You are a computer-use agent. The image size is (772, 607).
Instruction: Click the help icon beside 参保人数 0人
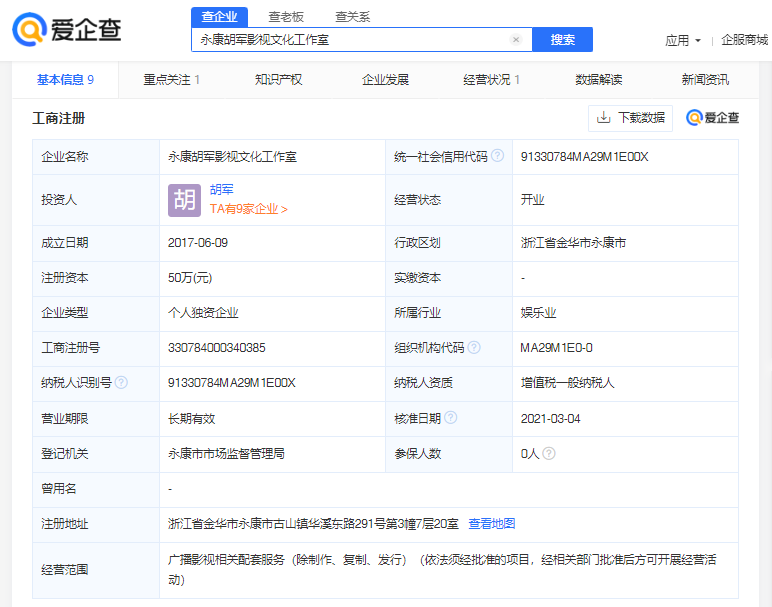549,454
